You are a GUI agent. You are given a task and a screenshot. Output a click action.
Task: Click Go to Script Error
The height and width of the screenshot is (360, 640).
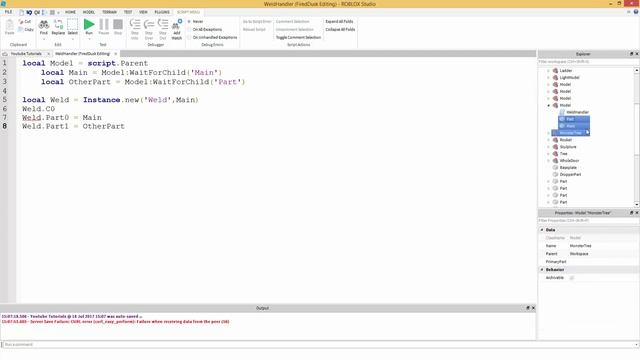pyautogui.click(x=257, y=21)
